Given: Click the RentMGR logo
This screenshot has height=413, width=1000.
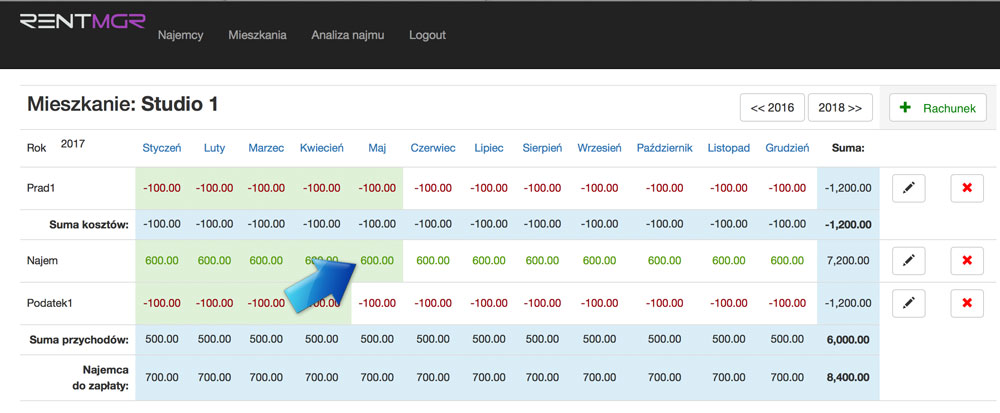Looking at the screenshot, I should (82, 20).
